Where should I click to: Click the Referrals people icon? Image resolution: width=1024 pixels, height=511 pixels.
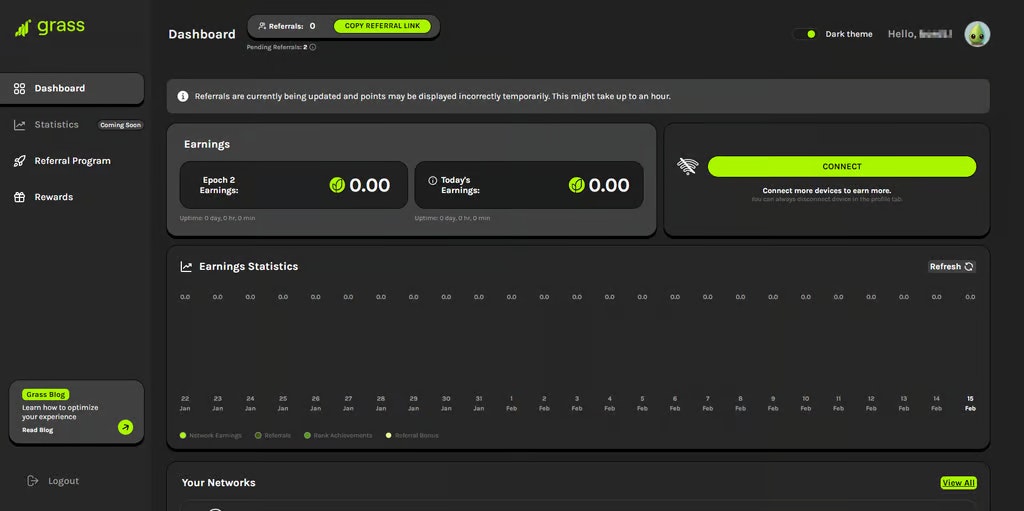[x=262, y=26]
